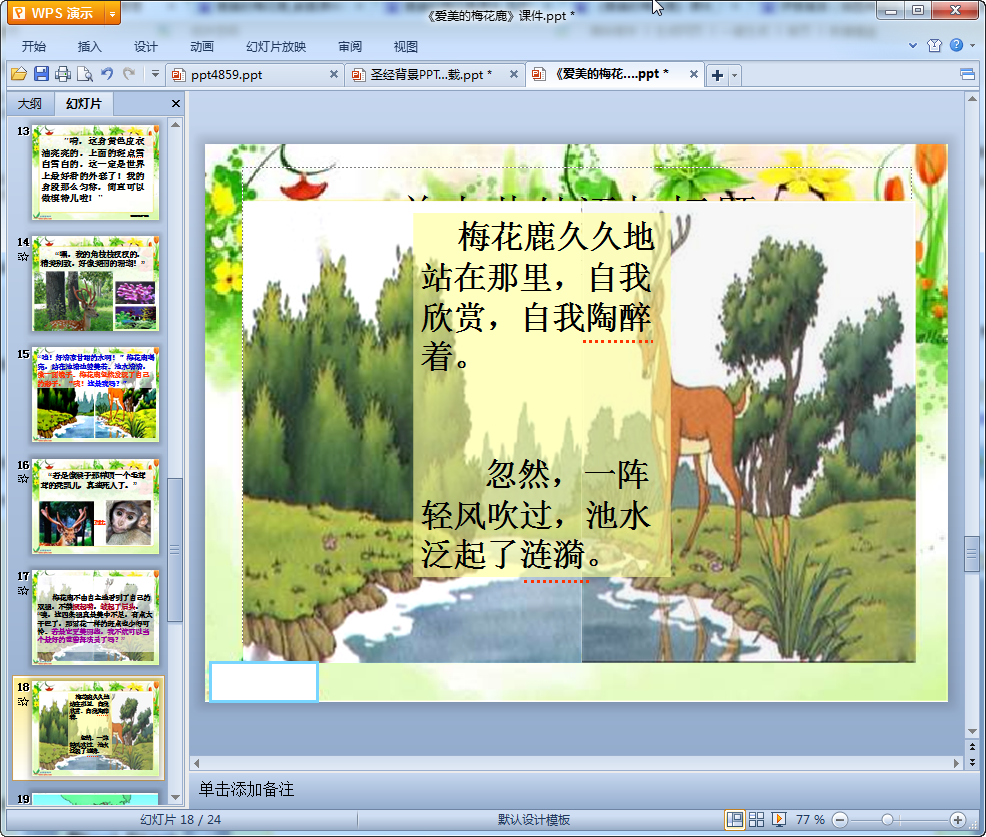The width and height of the screenshot is (986, 837).
Task: Click the zoom out minus button
Action: [839, 820]
